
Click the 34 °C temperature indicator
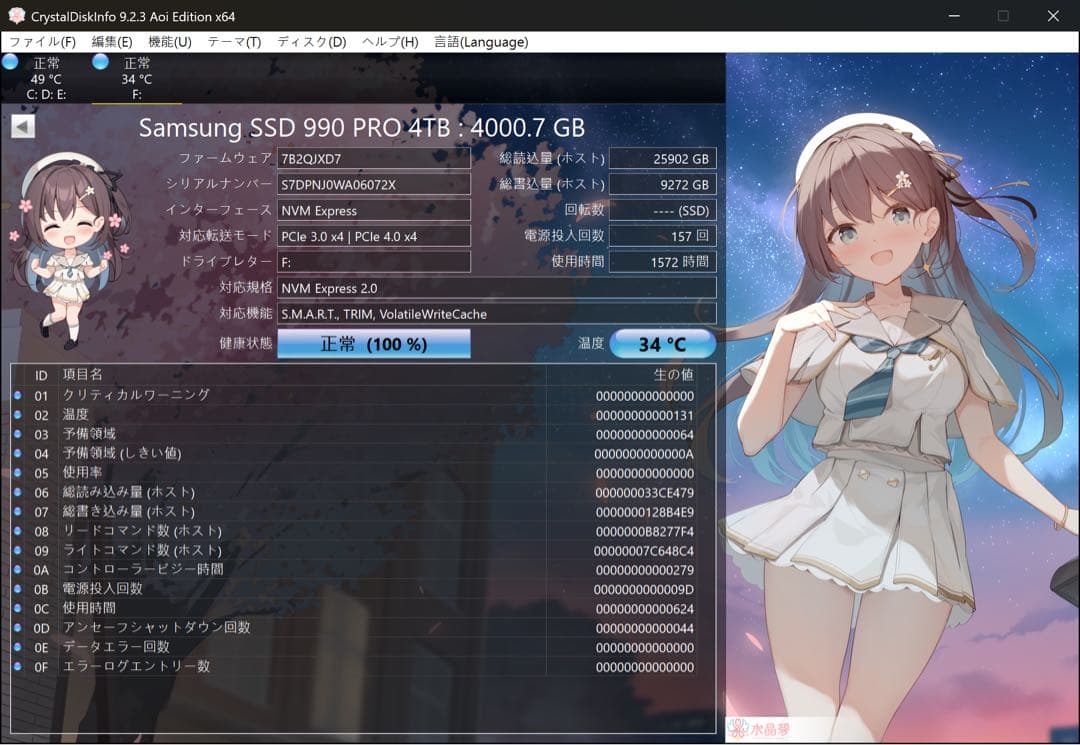point(663,343)
